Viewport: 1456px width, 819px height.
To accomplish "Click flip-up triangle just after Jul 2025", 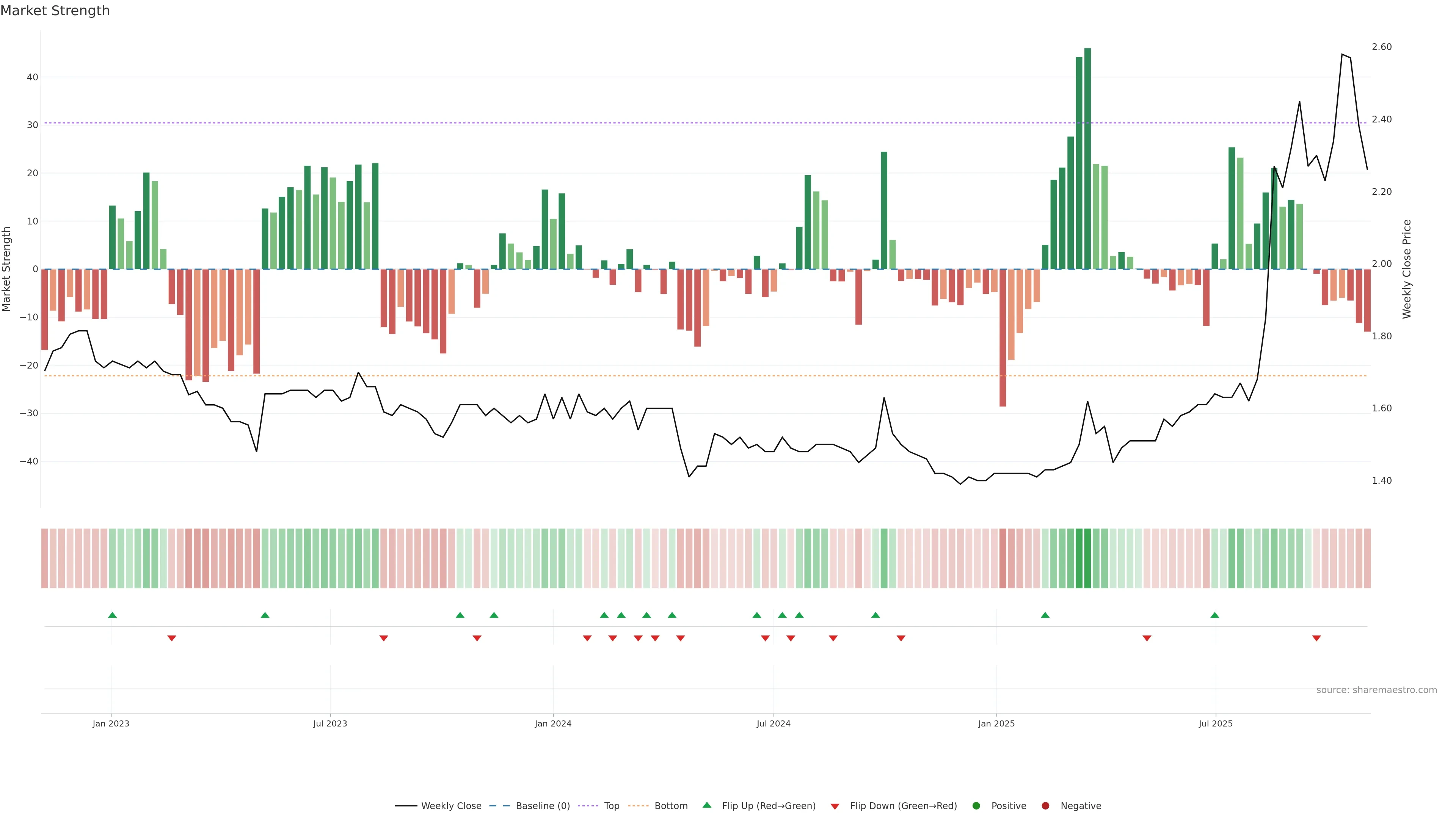I will [1214, 615].
